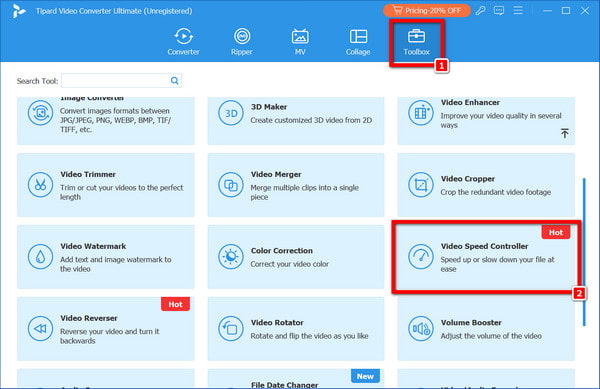Open the Video Enhancer title
The width and height of the screenshot is (600, 389).
[470, 103]
